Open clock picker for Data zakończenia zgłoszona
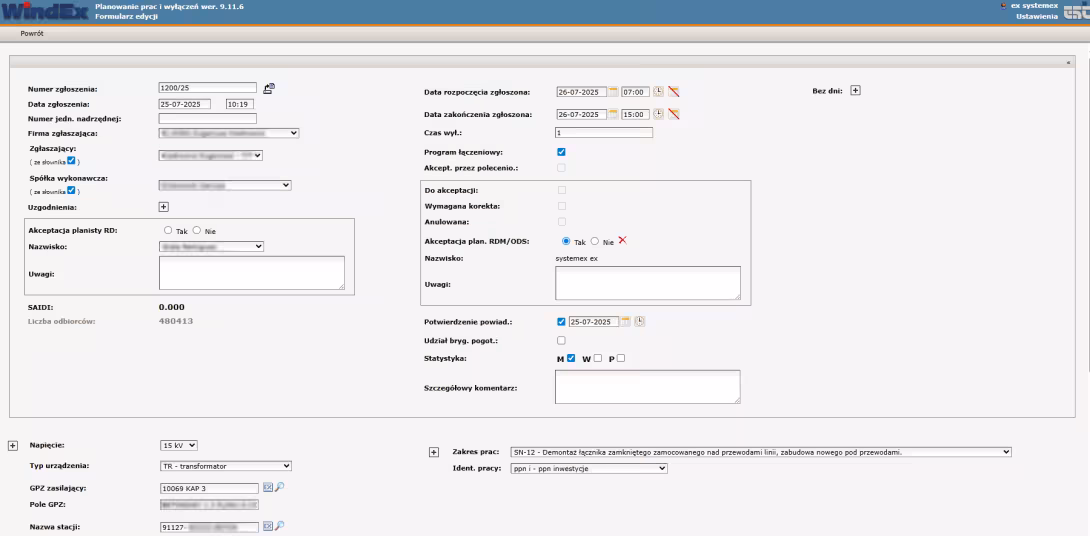This screenshot has height=536, width=1090. 658,114
